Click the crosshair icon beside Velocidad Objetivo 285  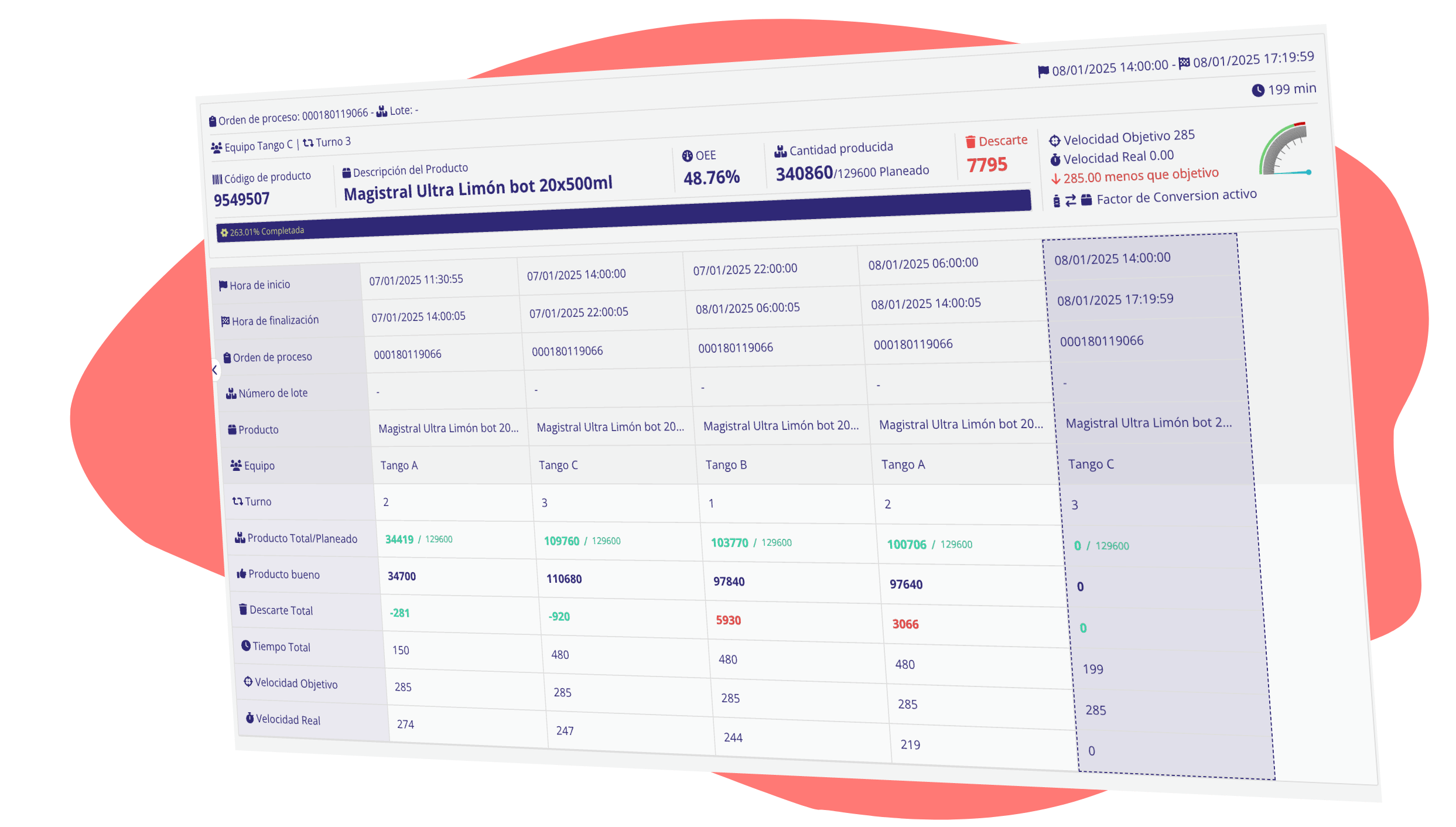(1055, 141)
